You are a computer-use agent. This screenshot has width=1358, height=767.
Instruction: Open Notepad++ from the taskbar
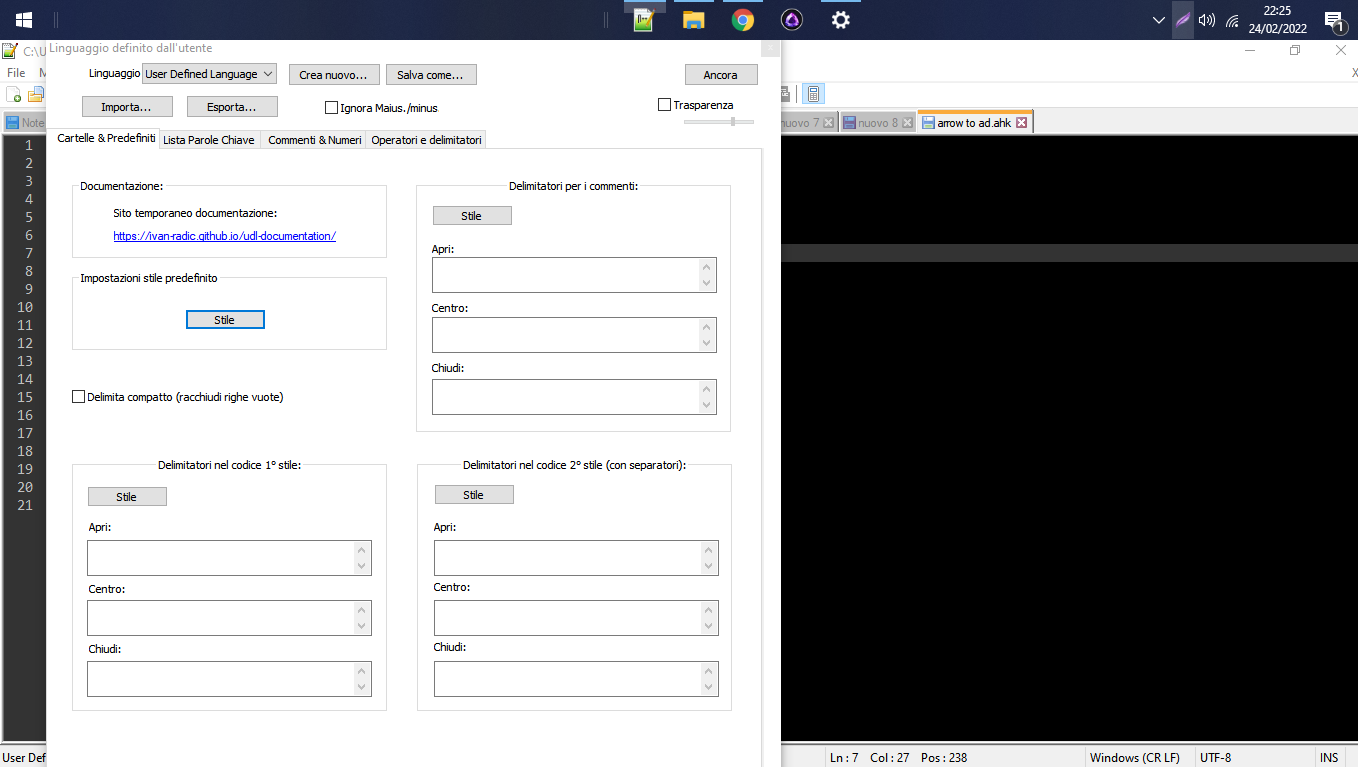pyautogui.click(x=643, y=20)
